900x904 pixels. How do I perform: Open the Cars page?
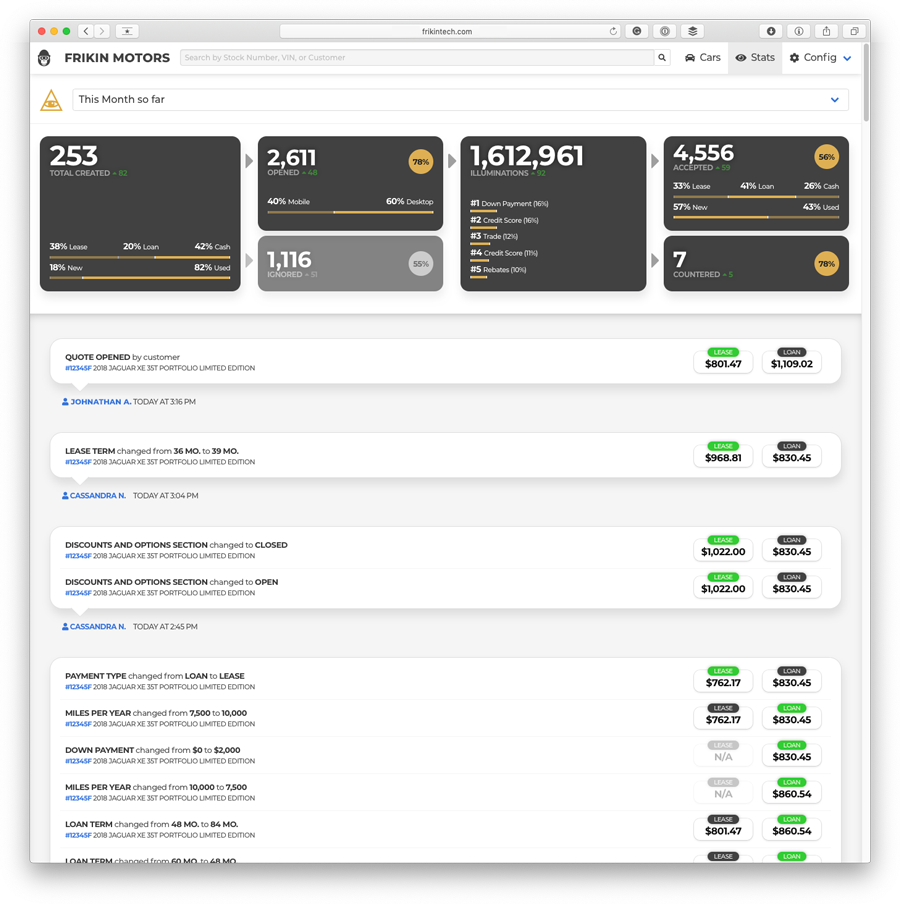(702, 58)
